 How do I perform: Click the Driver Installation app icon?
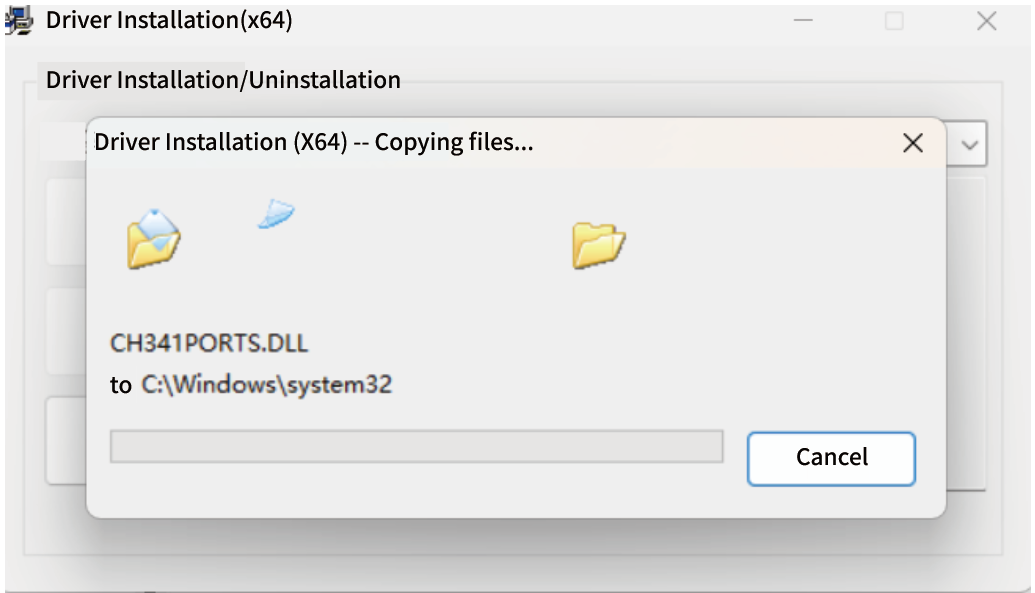point(18,21)
